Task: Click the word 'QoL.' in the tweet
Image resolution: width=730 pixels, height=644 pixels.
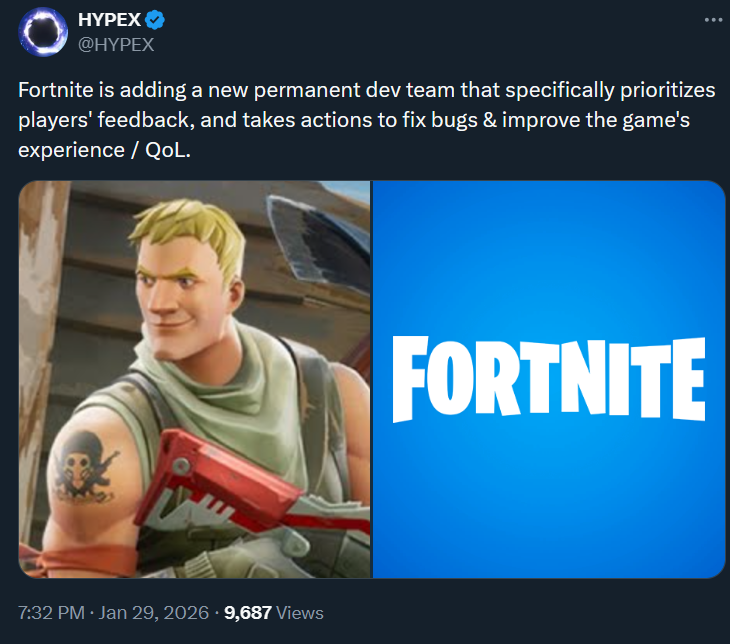Action: (168, 150)
